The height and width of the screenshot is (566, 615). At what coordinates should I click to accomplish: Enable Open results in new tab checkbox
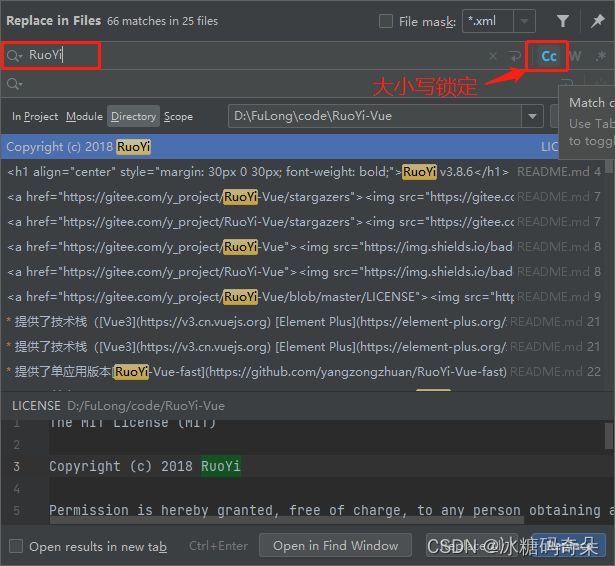pos(16,546)
